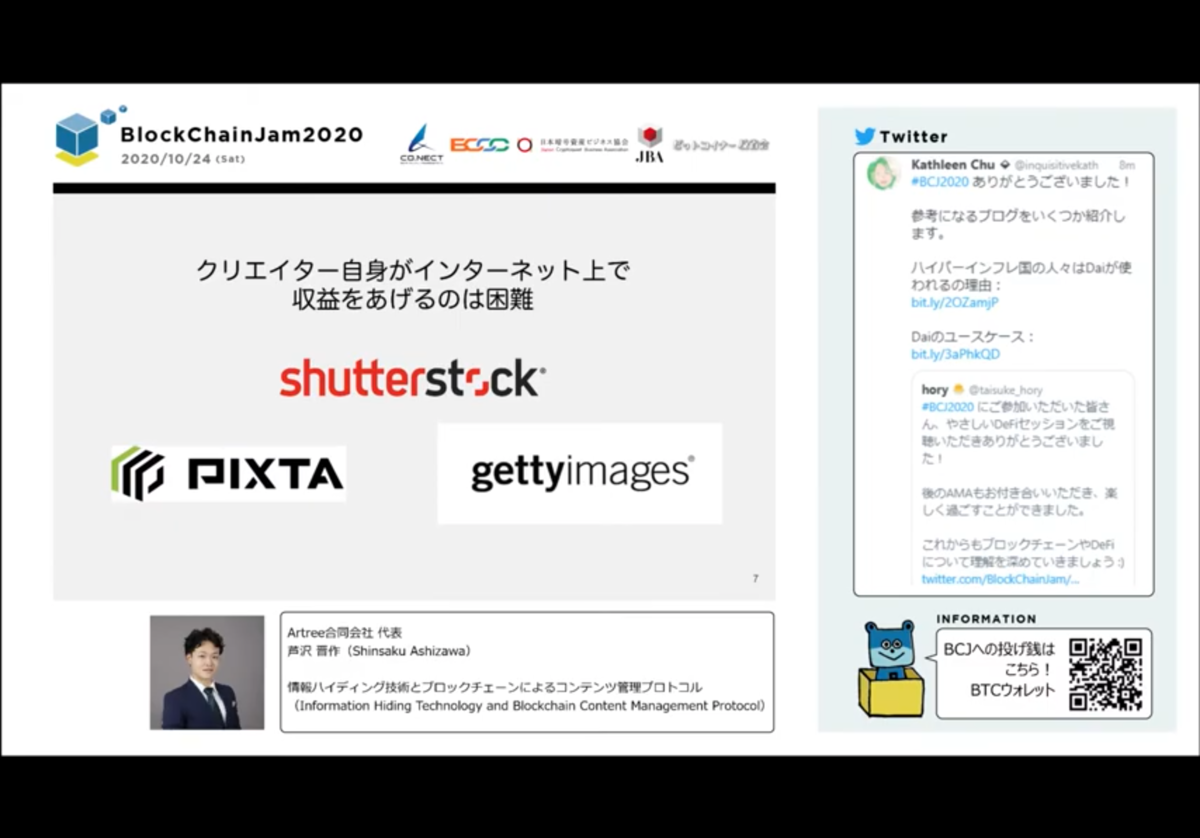Click the @inquisitivekath handle
Image resolution: width=1200 pixels, height=838 pixels.
point(1059,164)
